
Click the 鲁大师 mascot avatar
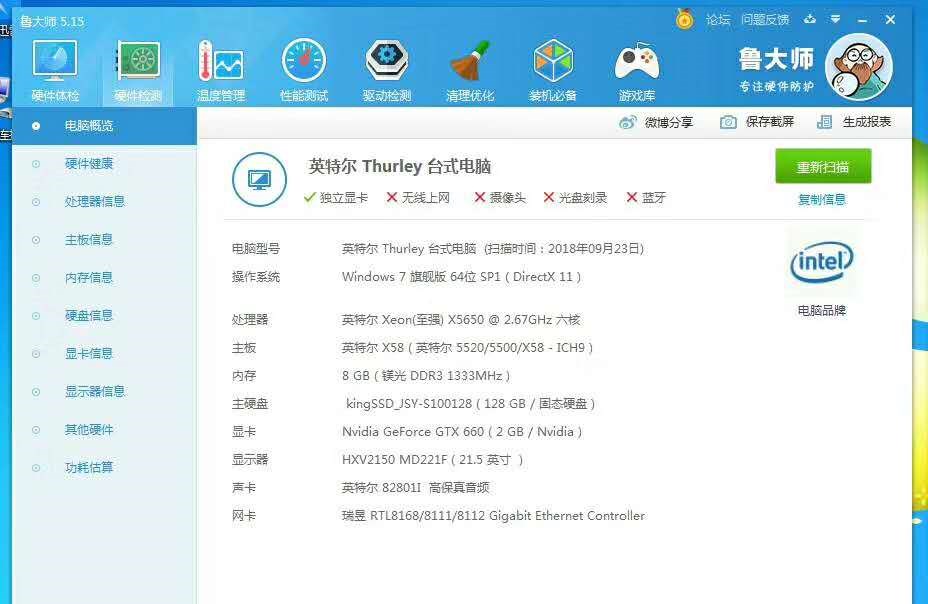coord(858,67)
